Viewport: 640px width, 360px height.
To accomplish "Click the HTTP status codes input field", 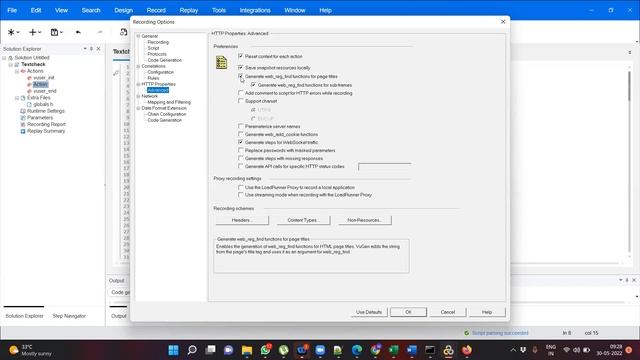I will [x=384, y=167].
